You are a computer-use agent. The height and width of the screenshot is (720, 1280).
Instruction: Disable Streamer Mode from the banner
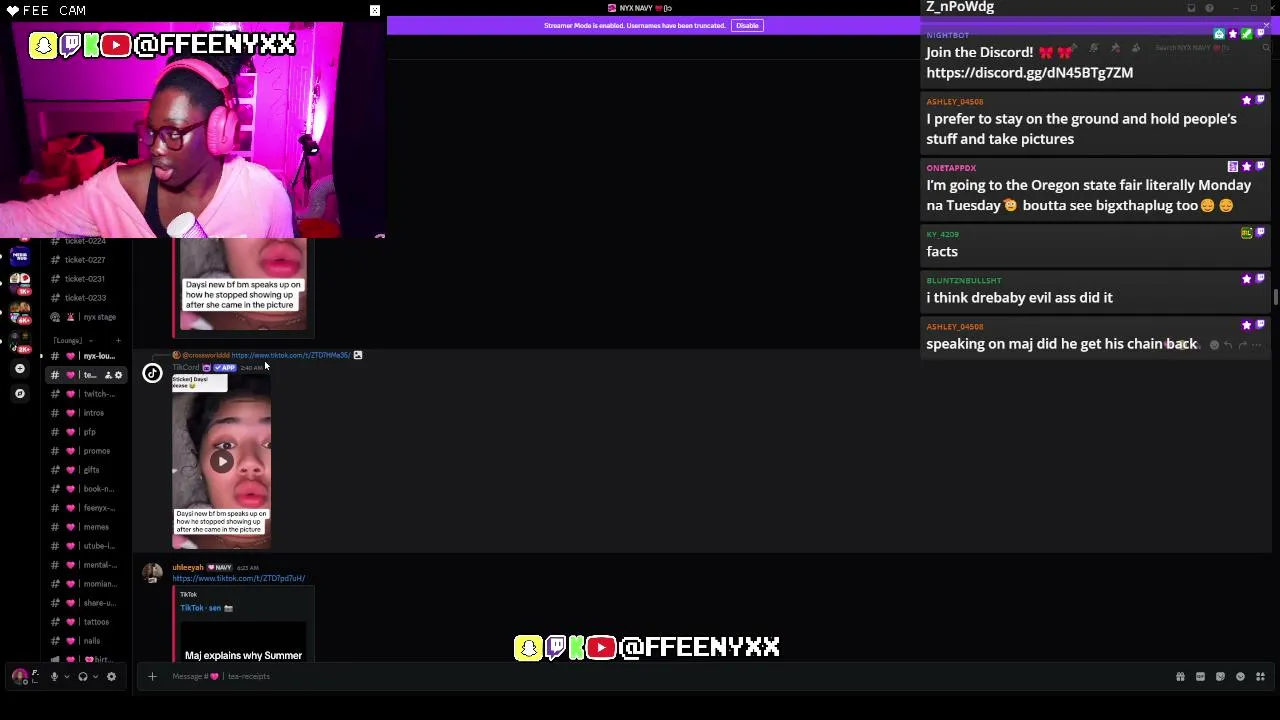[x=747, y=25]
